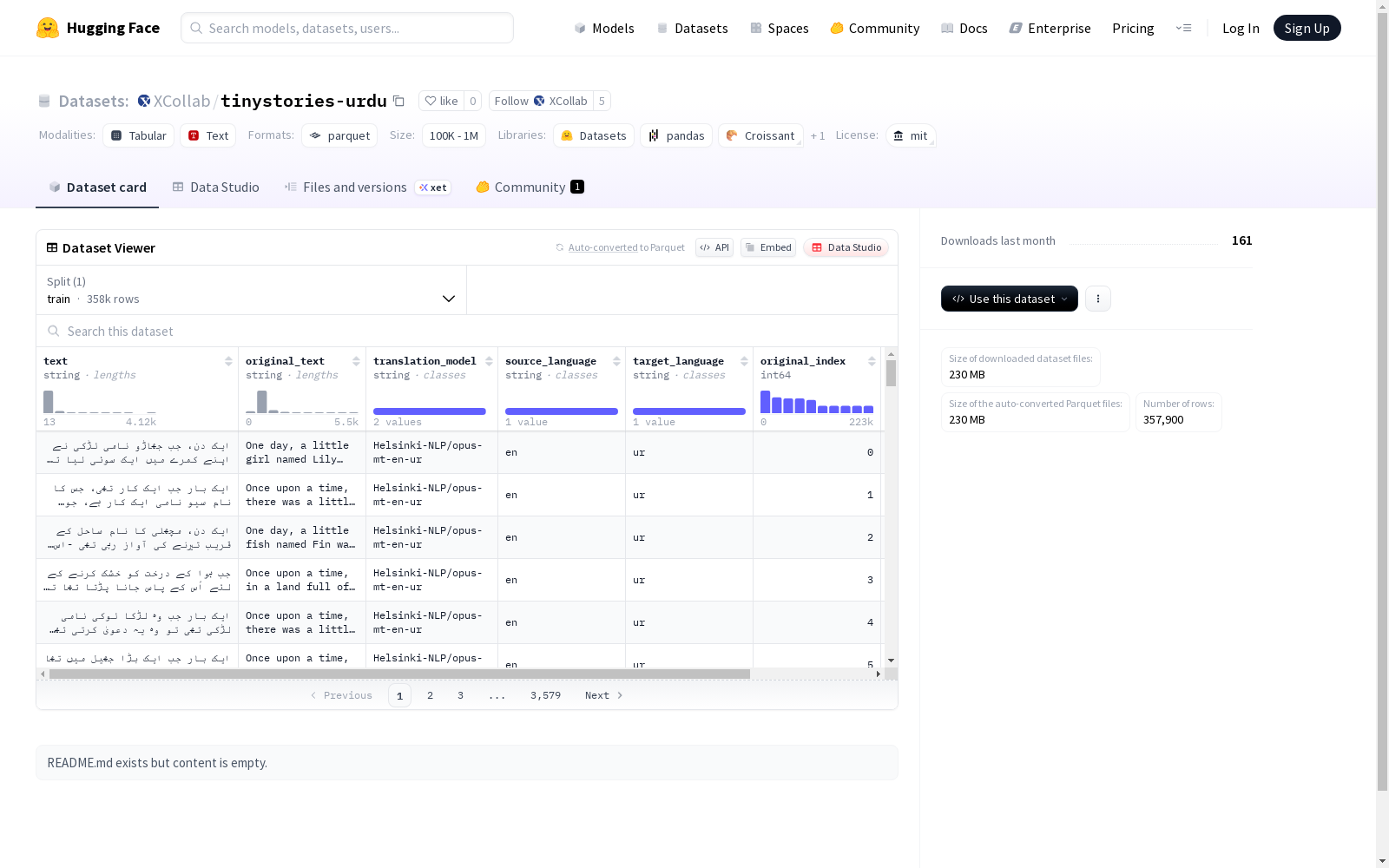Image resolution: width=1389 pixels, height=868 pixels.
Task: Go to page 3 of the dataset
Action: [460, 695]
